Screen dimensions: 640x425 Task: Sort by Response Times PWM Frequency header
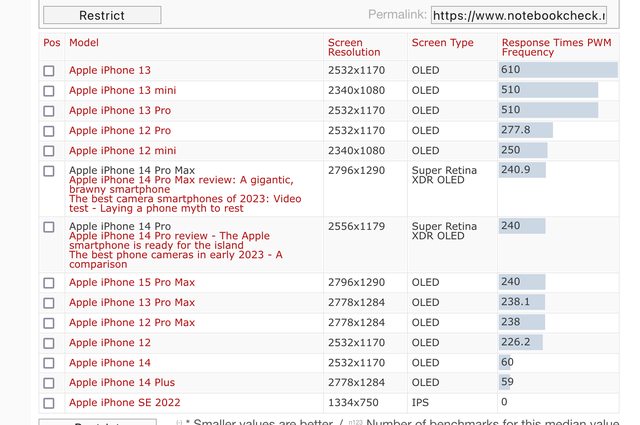[555, 47]
